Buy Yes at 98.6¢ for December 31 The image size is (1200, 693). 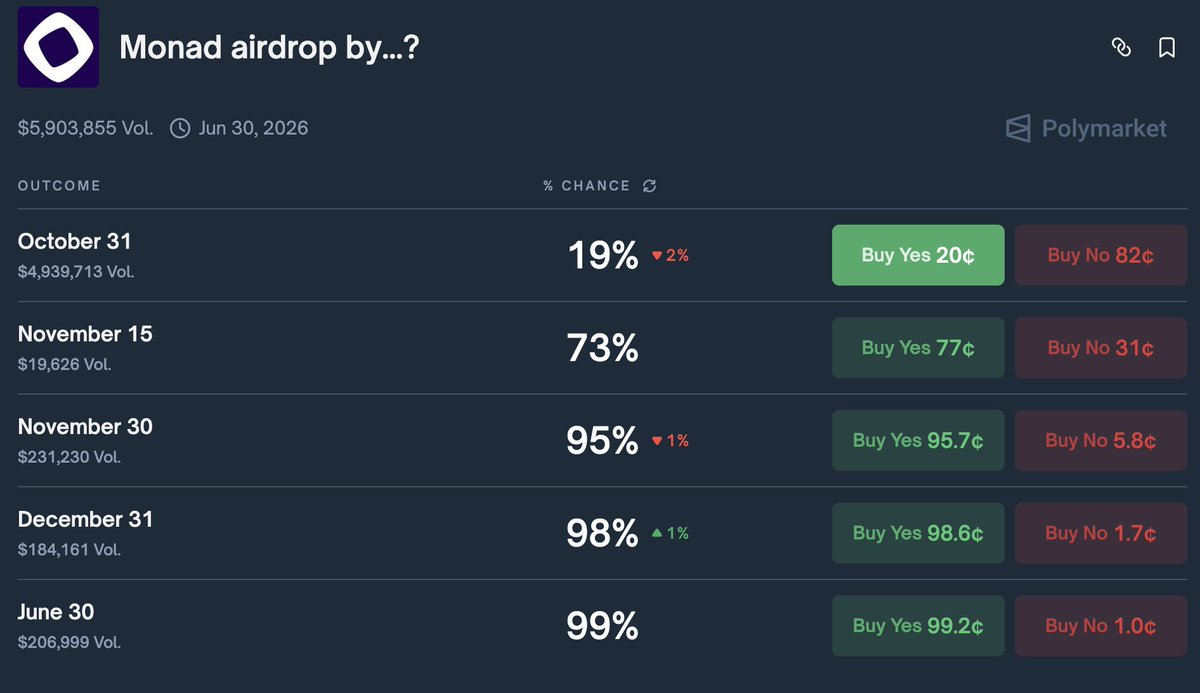pos(918,533)
